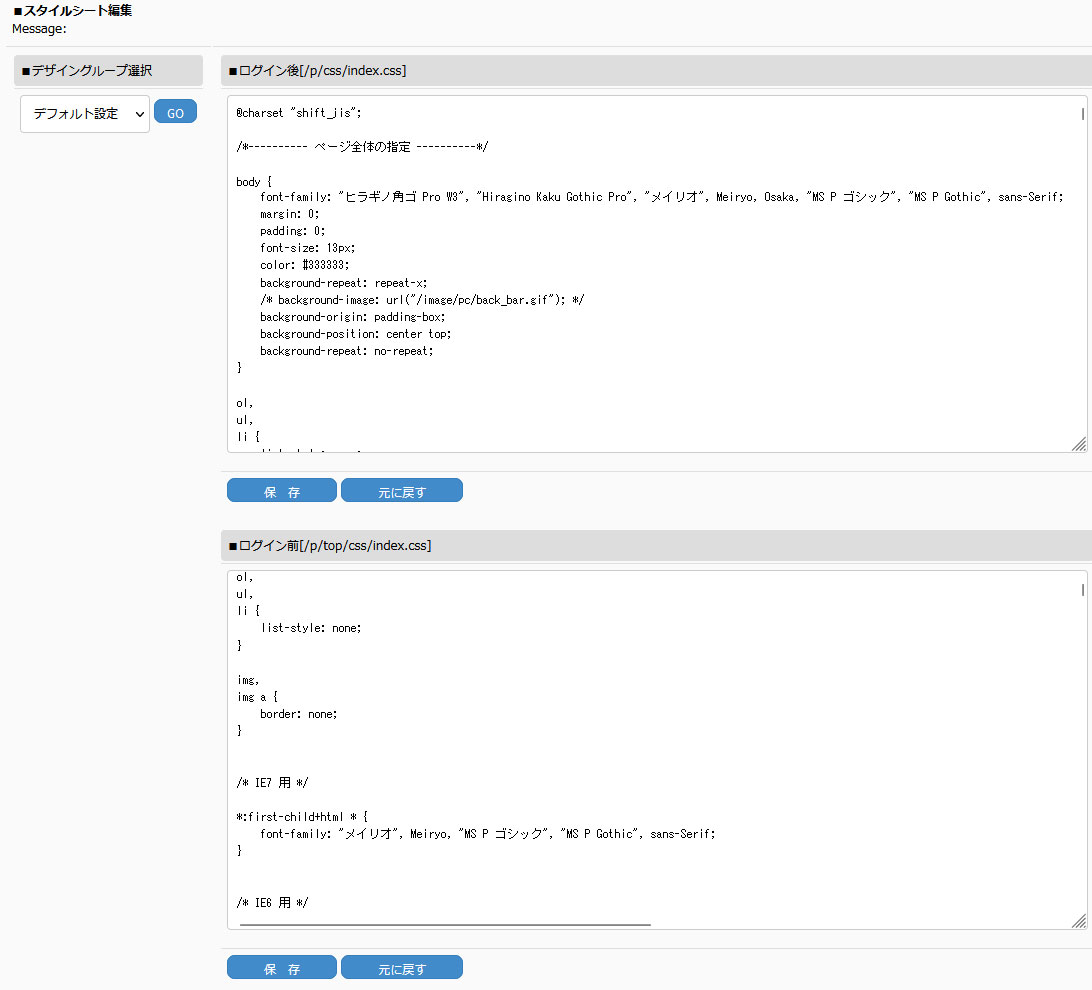Click the border: none line

point(299,714)
